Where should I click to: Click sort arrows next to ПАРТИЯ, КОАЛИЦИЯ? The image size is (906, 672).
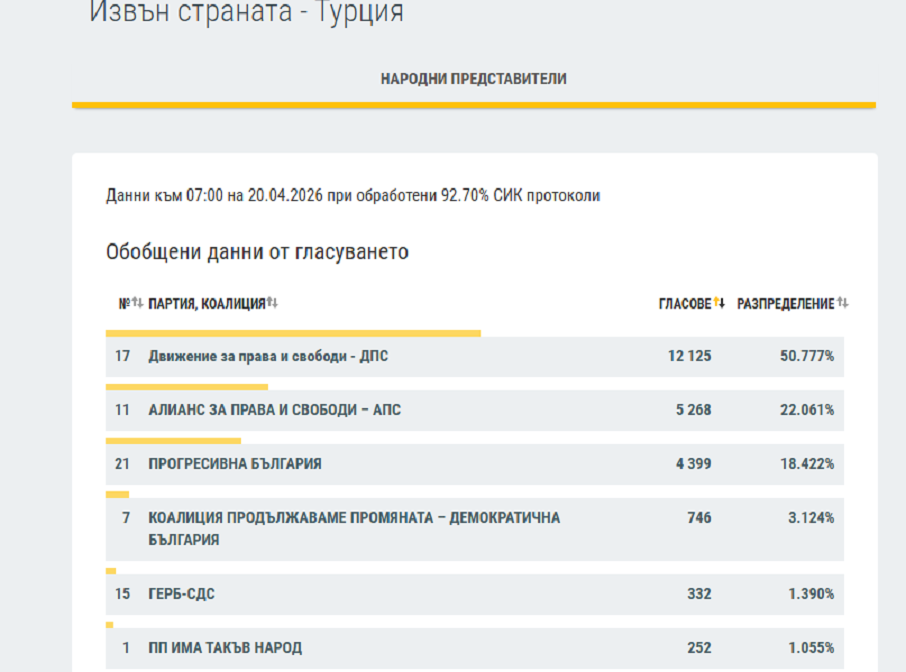(x=272, y=304)
